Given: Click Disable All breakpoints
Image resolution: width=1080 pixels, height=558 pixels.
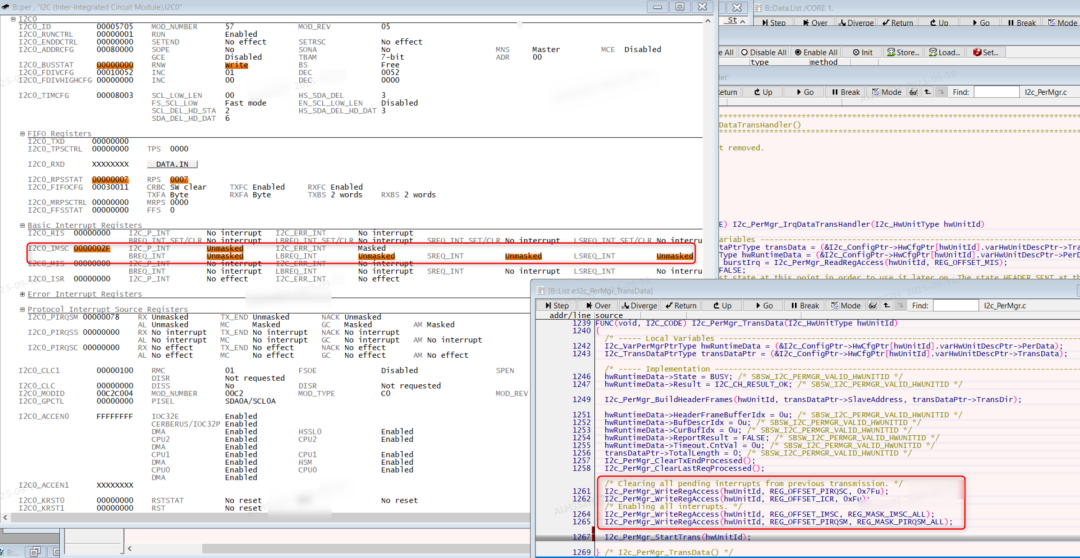Looking at the screenshot, I should coord(762,52).
